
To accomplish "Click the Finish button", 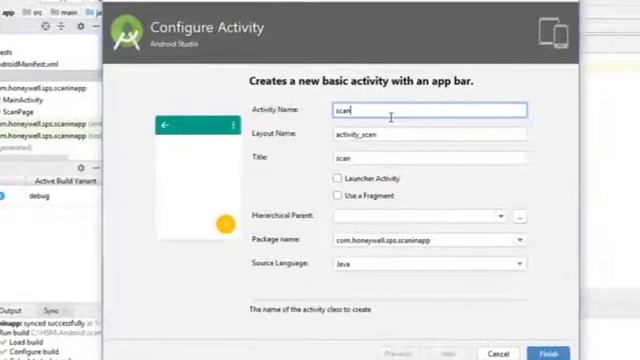I will click(548, 353).
